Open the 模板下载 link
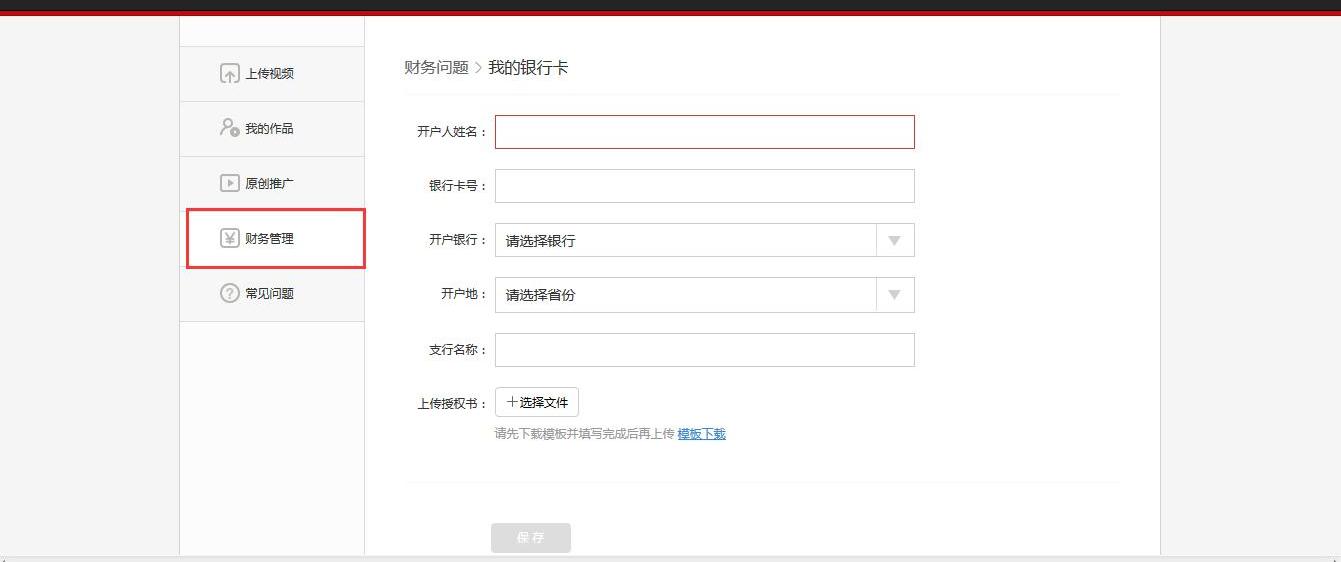 (x=701, y=434)
